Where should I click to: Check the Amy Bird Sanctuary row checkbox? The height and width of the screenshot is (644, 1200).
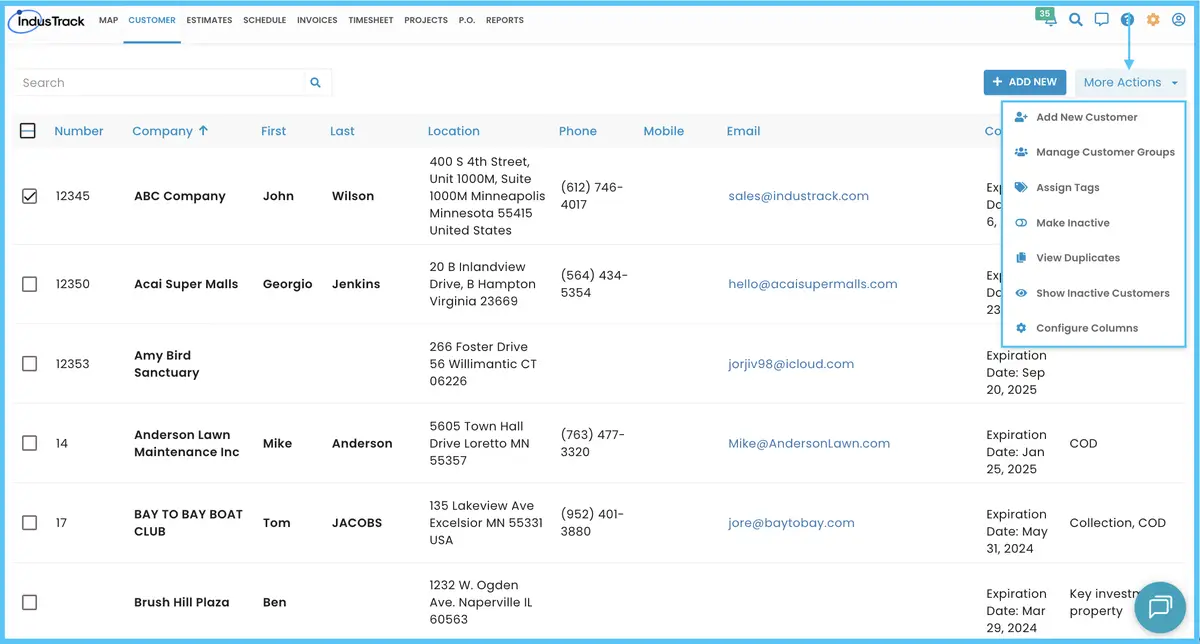tap(29, 364)
